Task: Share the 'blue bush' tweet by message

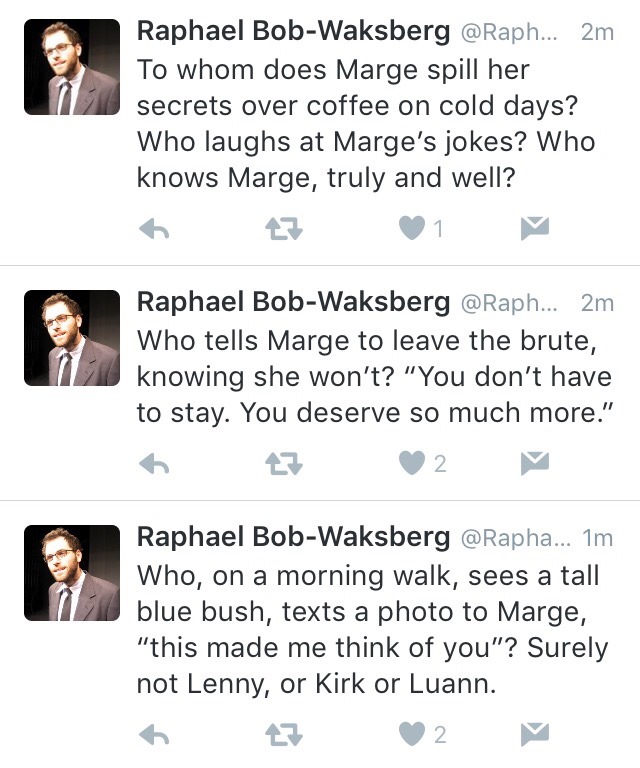Action: (535, 736)
